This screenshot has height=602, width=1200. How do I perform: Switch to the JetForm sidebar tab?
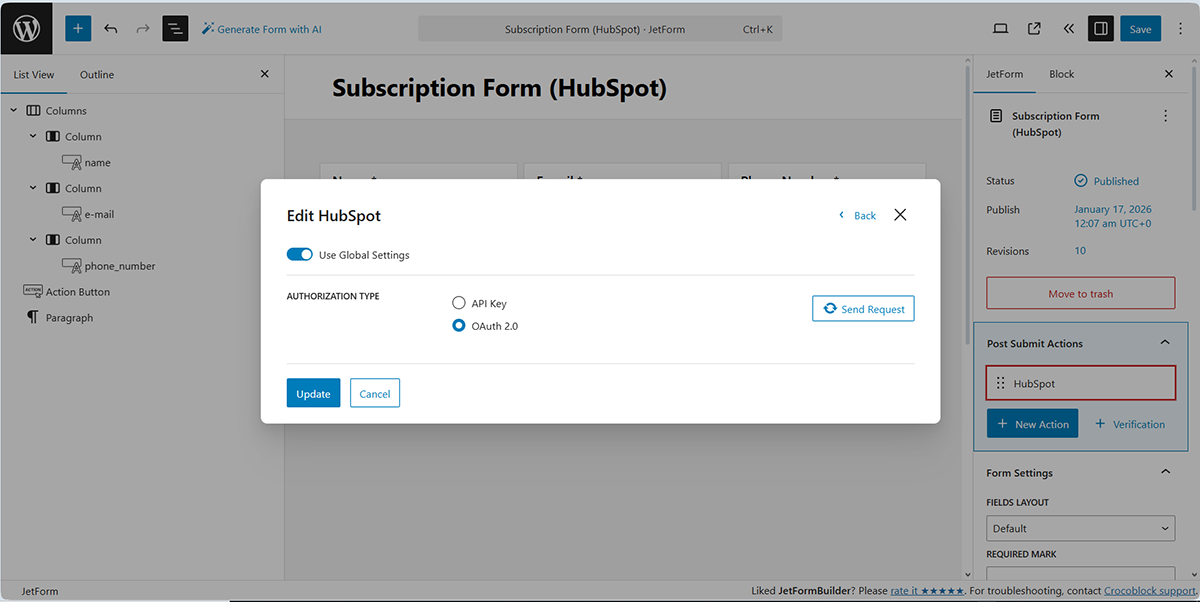[1005, 74]
